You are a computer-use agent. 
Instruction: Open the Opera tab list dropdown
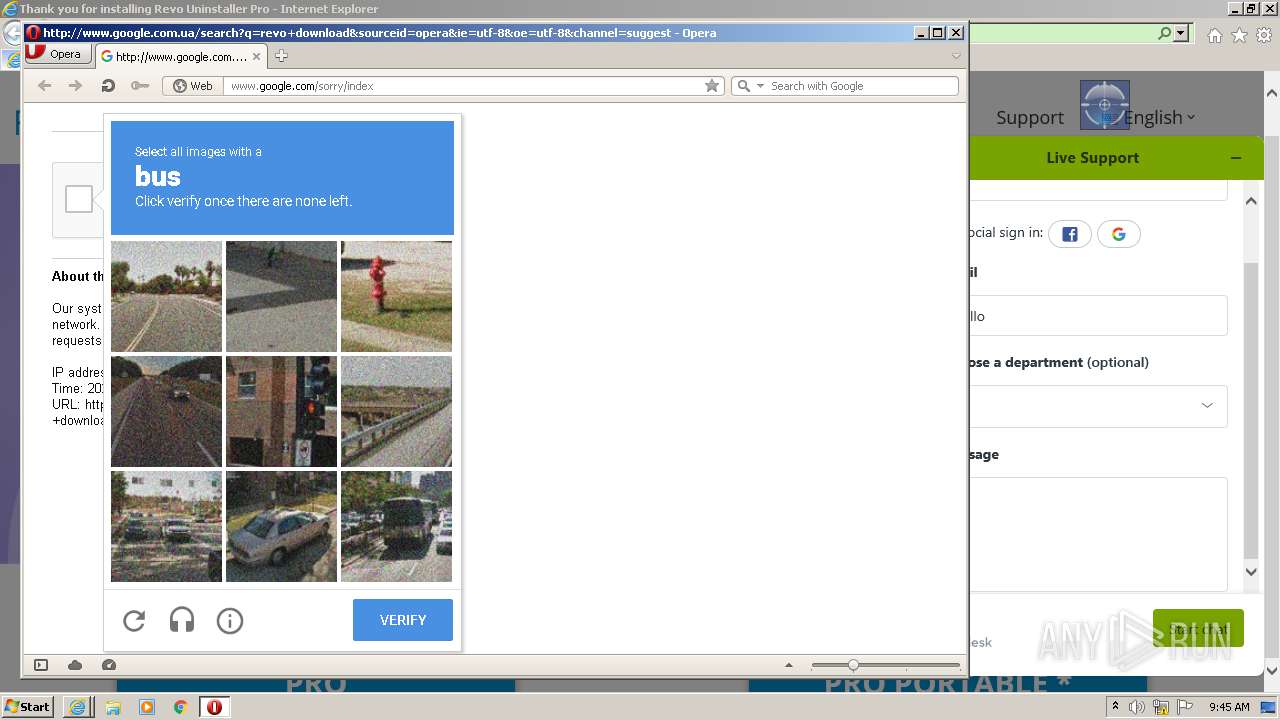[956, 56]
